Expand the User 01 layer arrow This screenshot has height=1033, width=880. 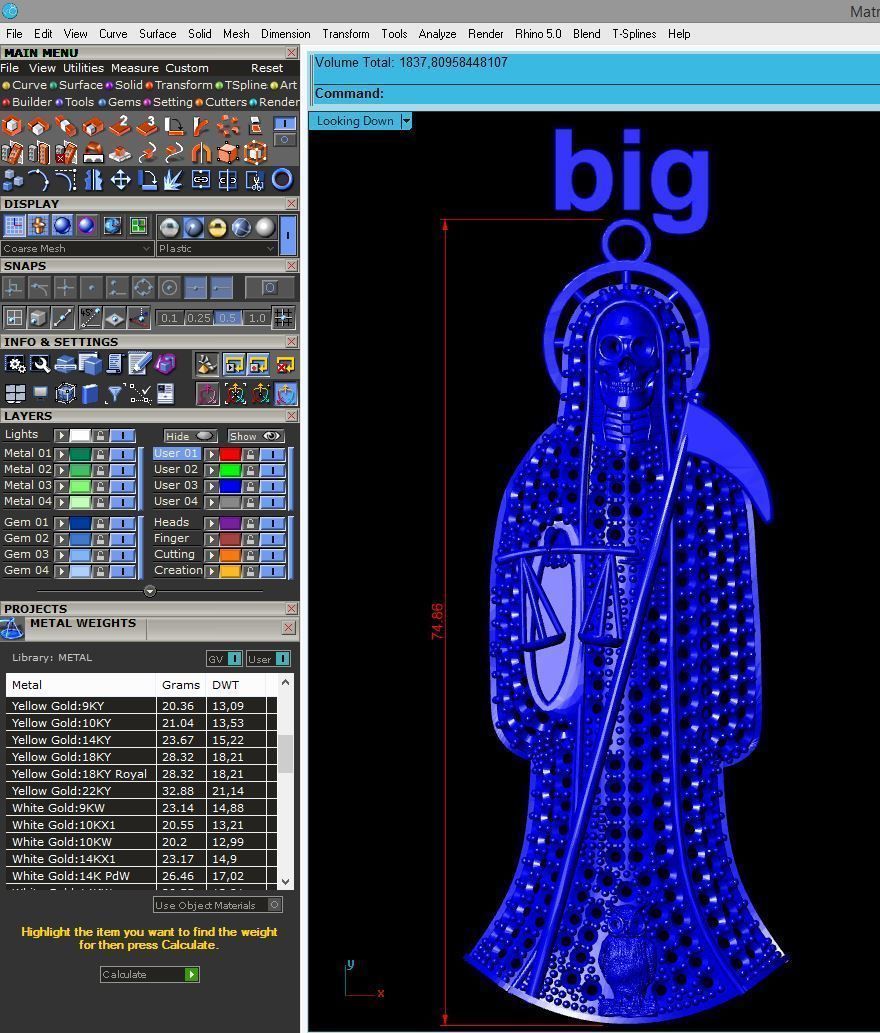point(211,454)
